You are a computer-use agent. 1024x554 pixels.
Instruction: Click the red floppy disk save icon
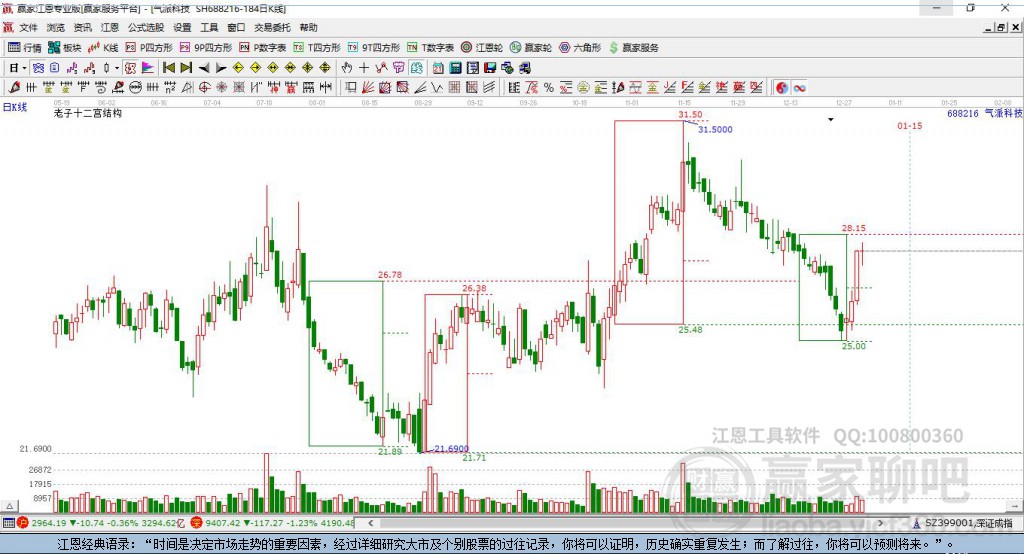[x=489, y=68]
